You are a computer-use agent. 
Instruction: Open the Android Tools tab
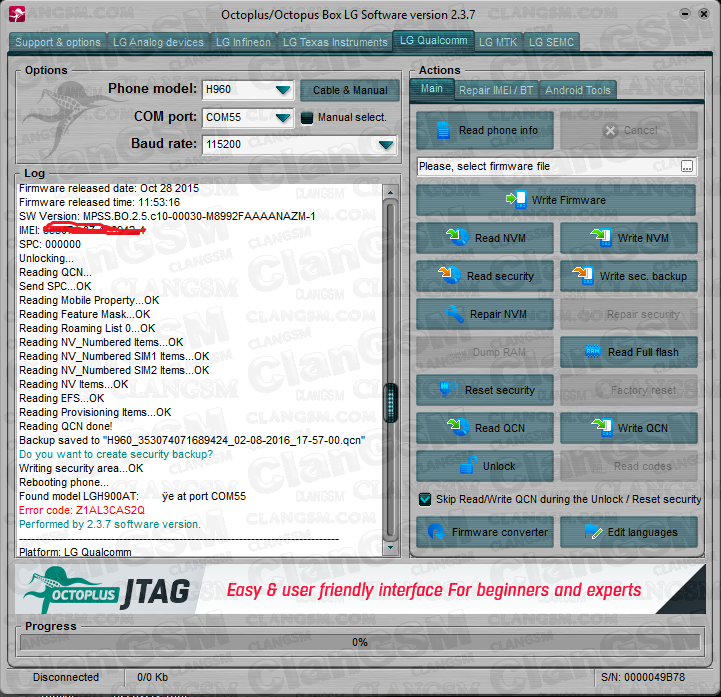click(x=578, y=90)
